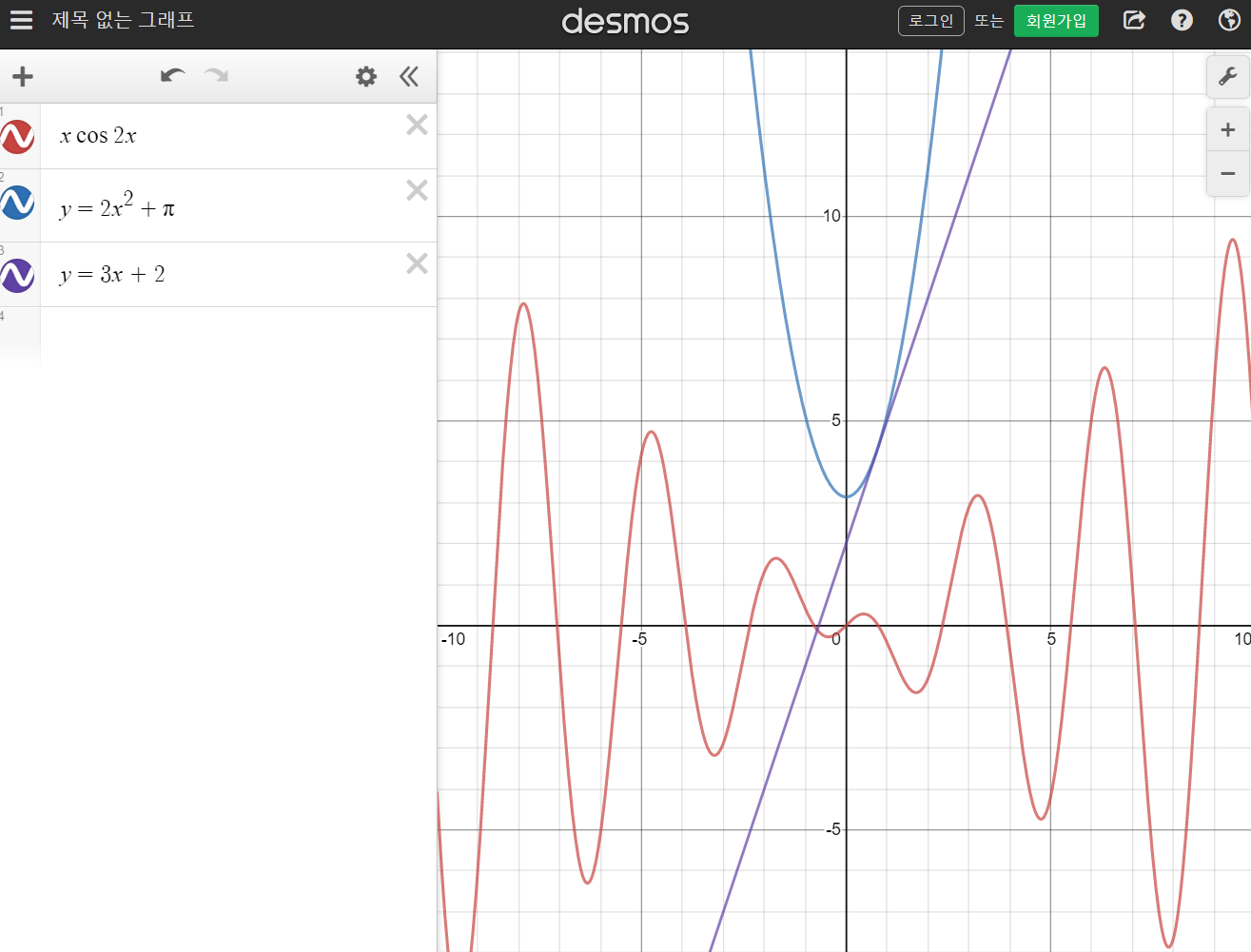Screen dimensions: 1251x952
Task: Click the graph title 제목 없는 그래프
Action: pyautogui.click(x=123, y=20)
